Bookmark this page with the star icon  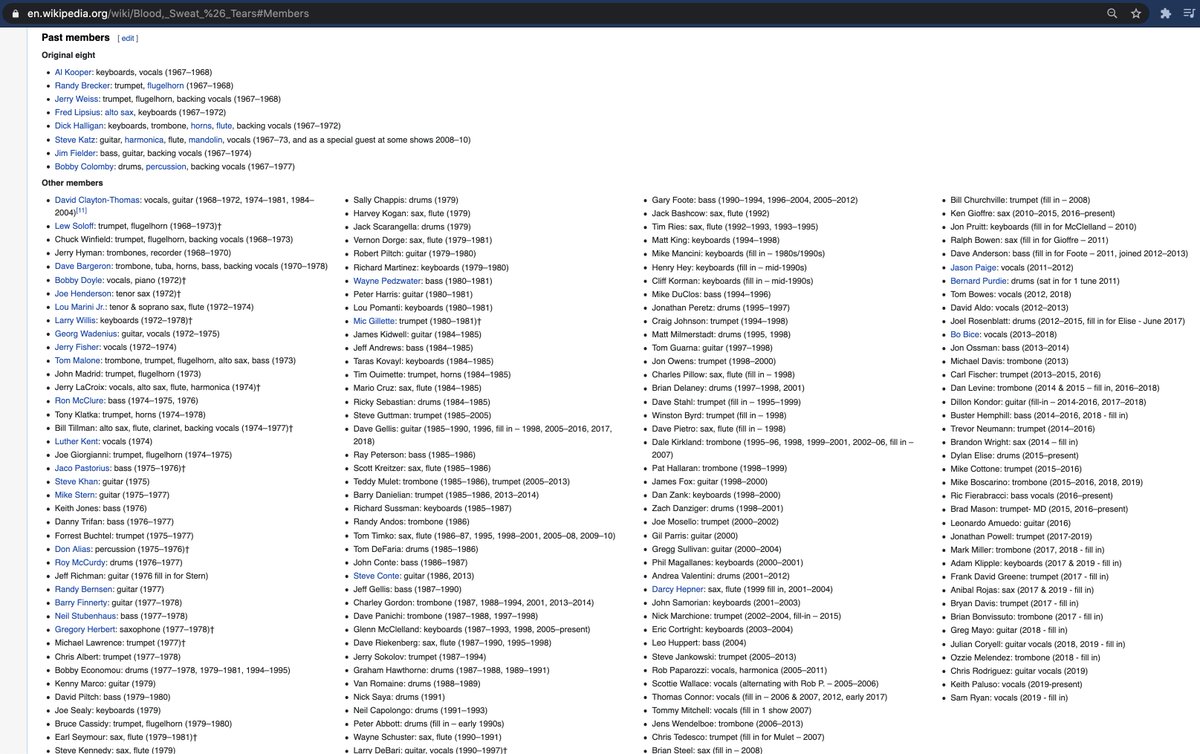pyautogui.click(x=1136, y=14)
